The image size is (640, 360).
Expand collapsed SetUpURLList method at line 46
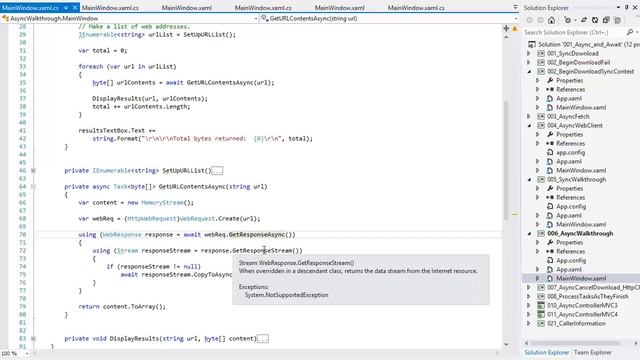click(x=33, y=171)
